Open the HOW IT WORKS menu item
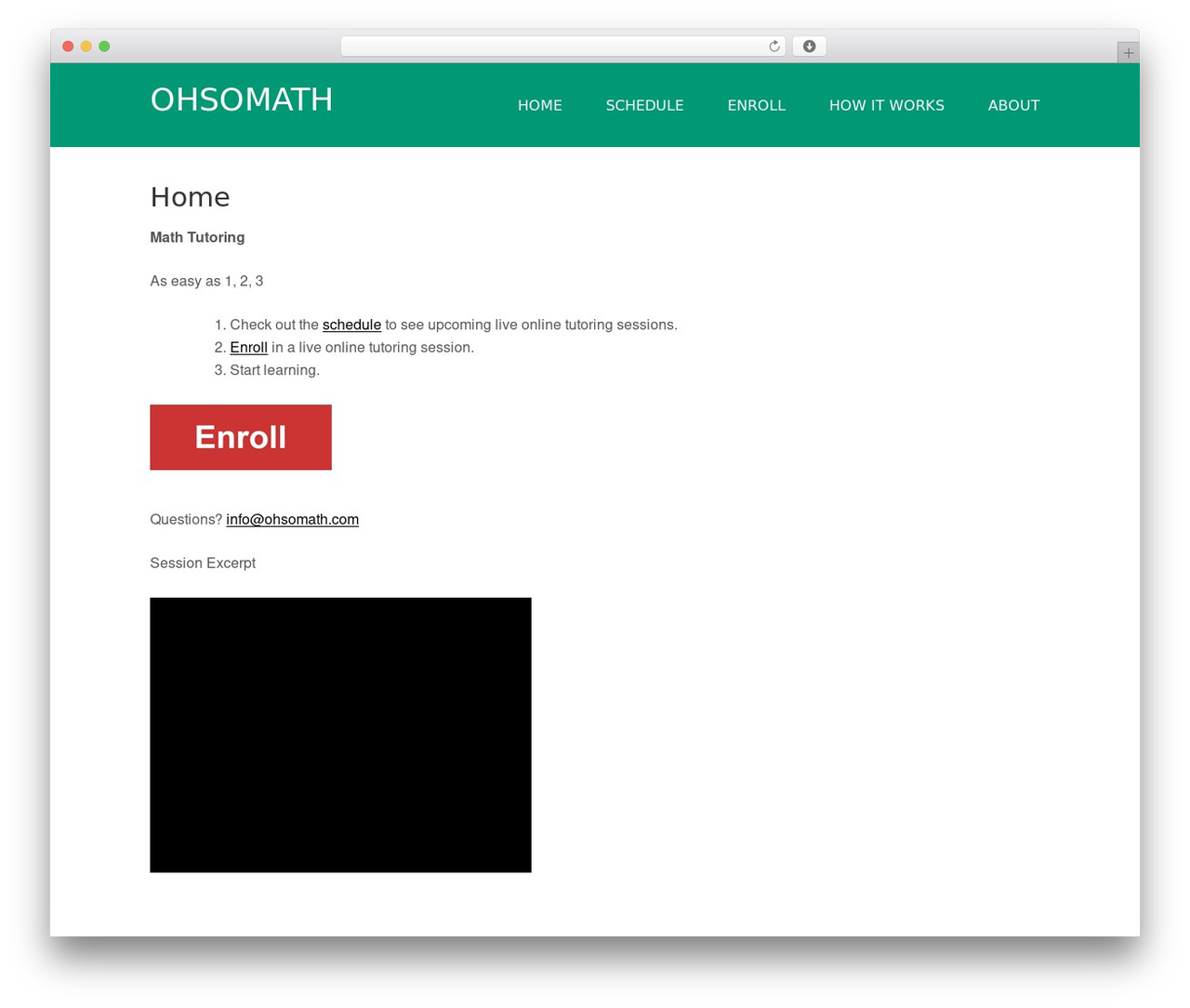The height and width of the screenshot is (1008, 1190). [x=887, y=105]
